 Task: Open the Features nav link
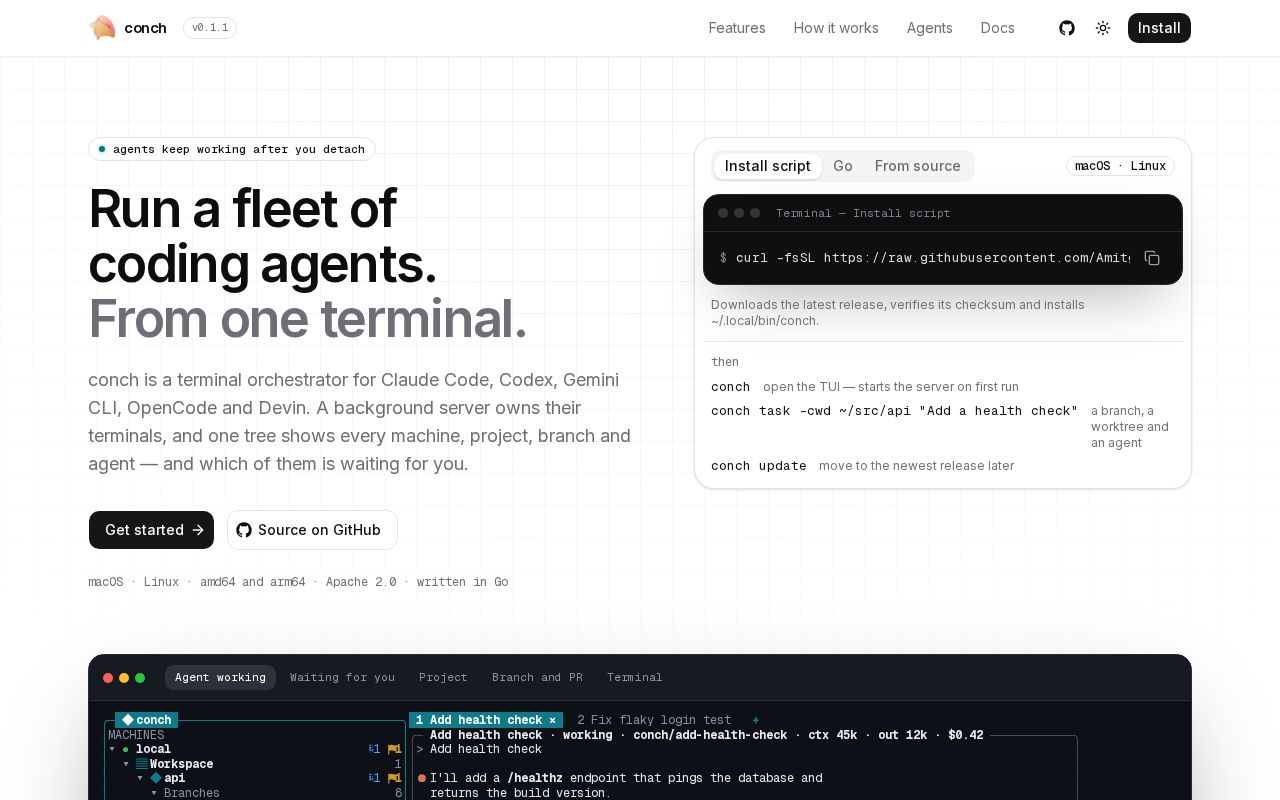737,28
